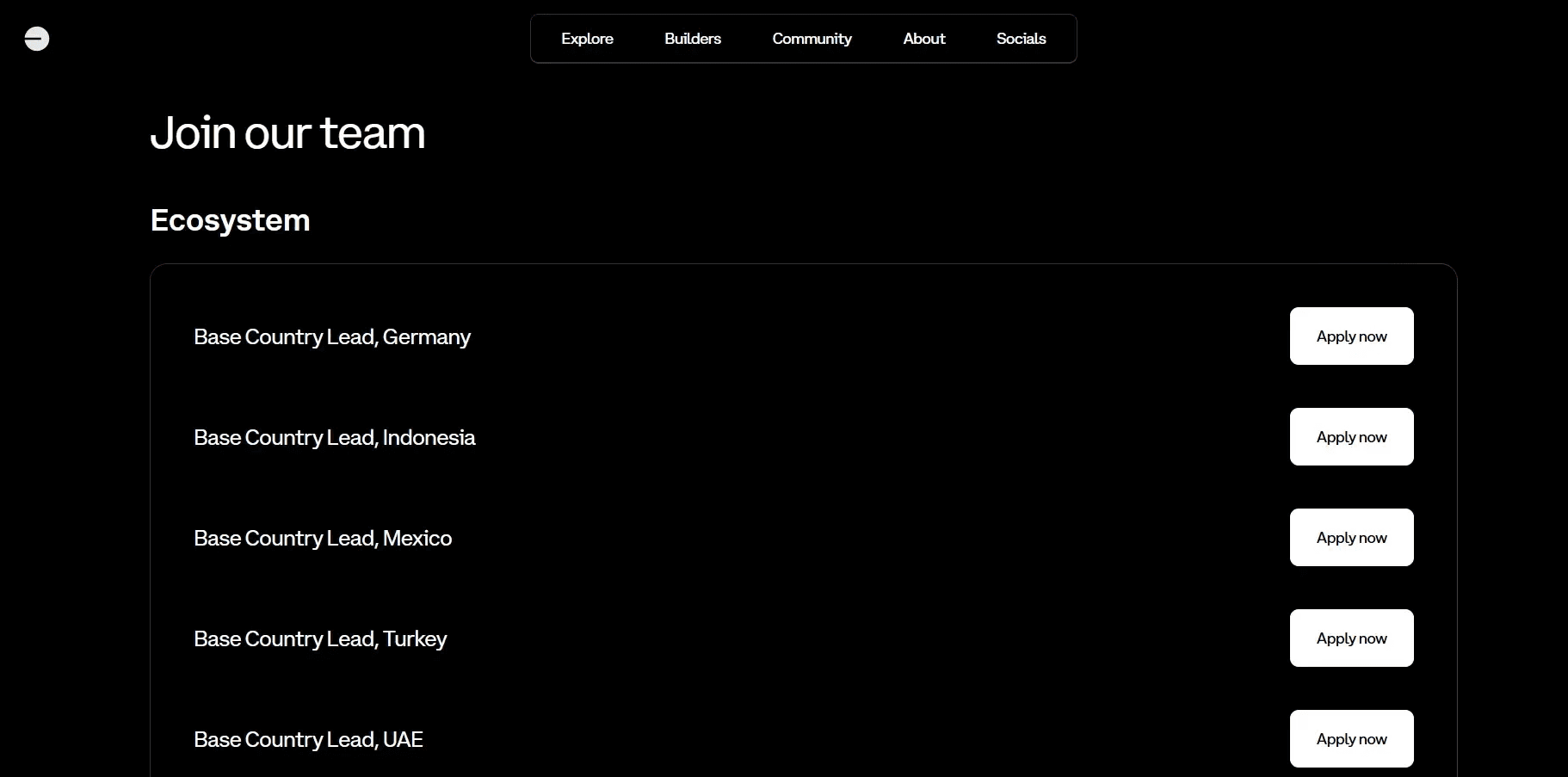Viewport: 1568px width, 777px height.
Task: Open the About menu
Action: pos(924,39)
